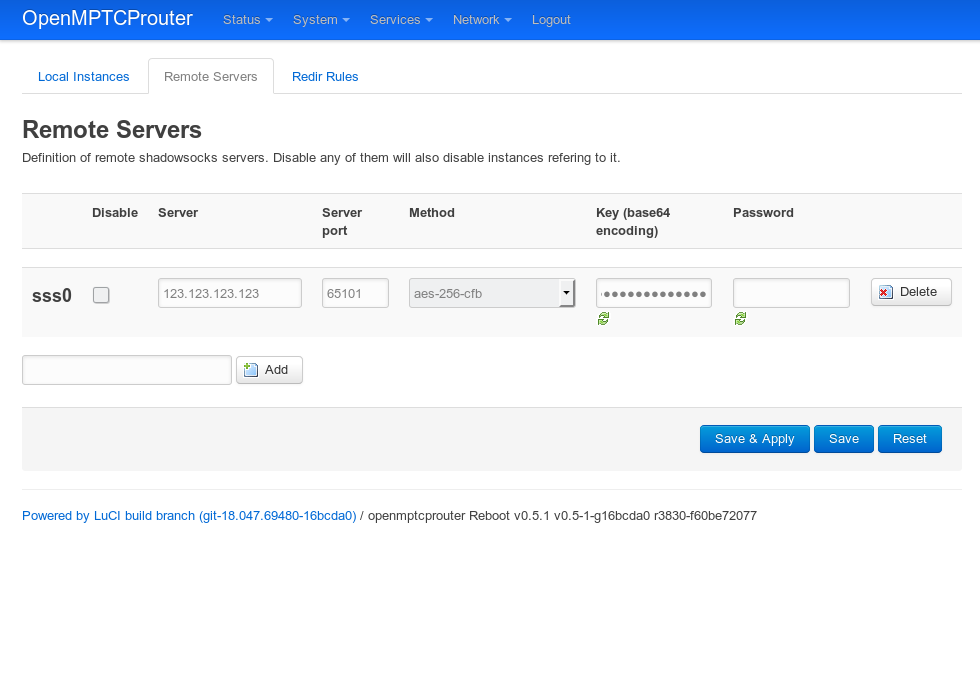Image resolution: width=980 pixels, height=690 pixels.
Task: Click the OpenMPTCProuter brand logo text
Action: point(107,18)
